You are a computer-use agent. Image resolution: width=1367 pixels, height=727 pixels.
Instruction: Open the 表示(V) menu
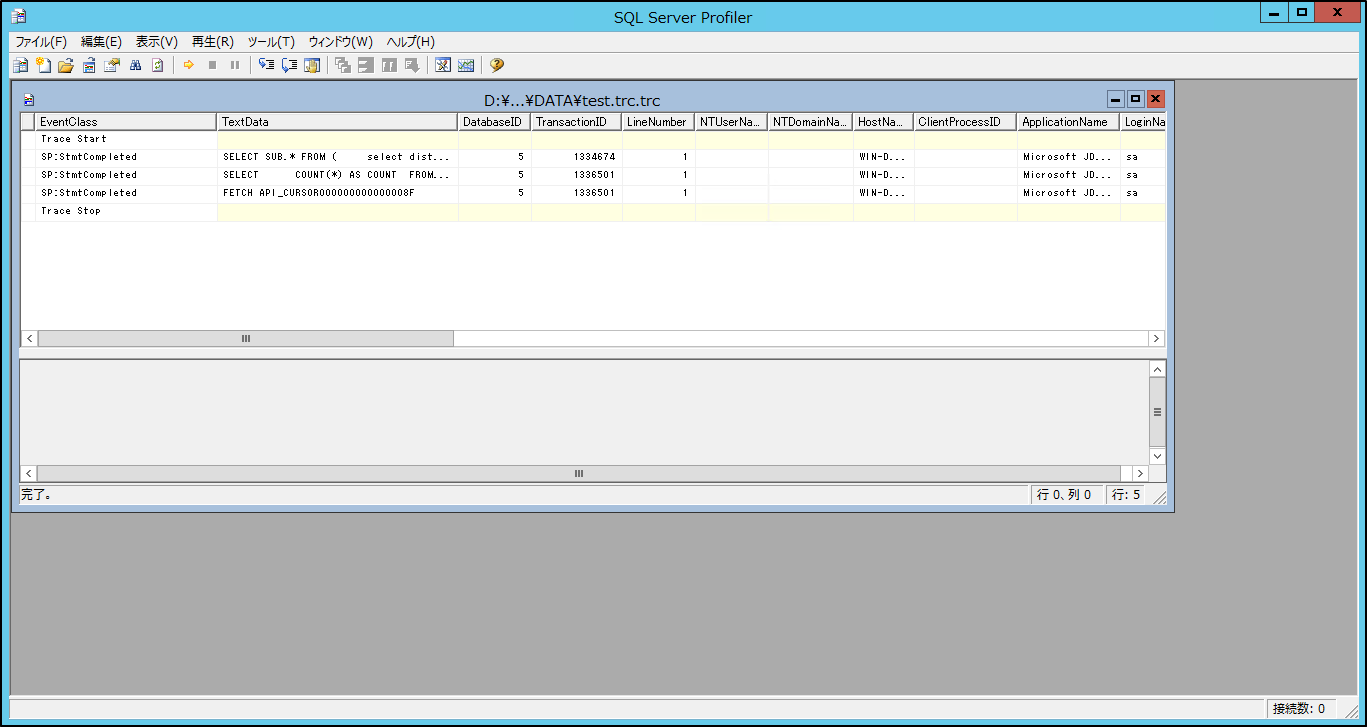pos(157,42)
